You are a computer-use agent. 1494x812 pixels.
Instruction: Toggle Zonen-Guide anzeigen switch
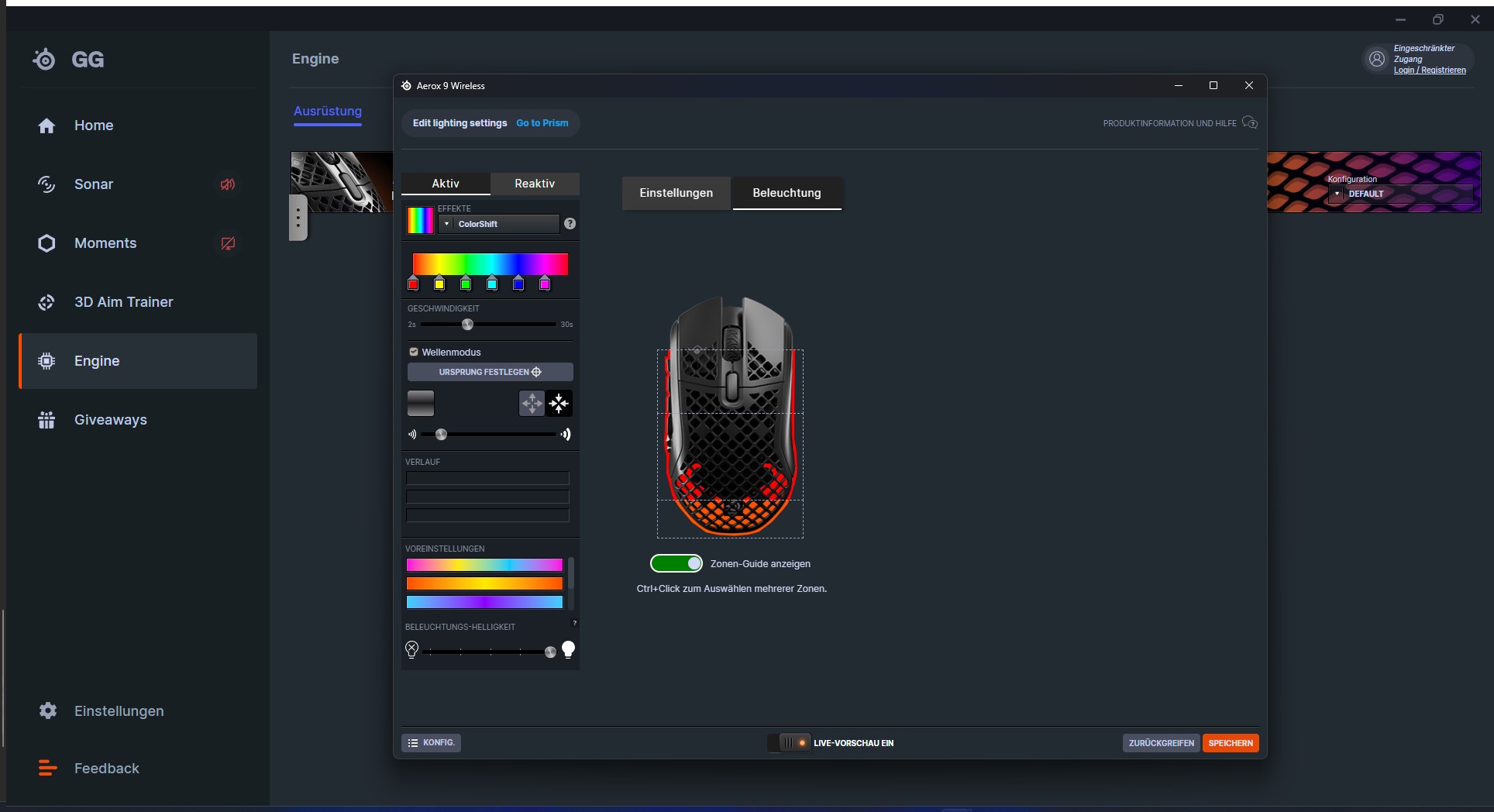click(x=676, y=563)
